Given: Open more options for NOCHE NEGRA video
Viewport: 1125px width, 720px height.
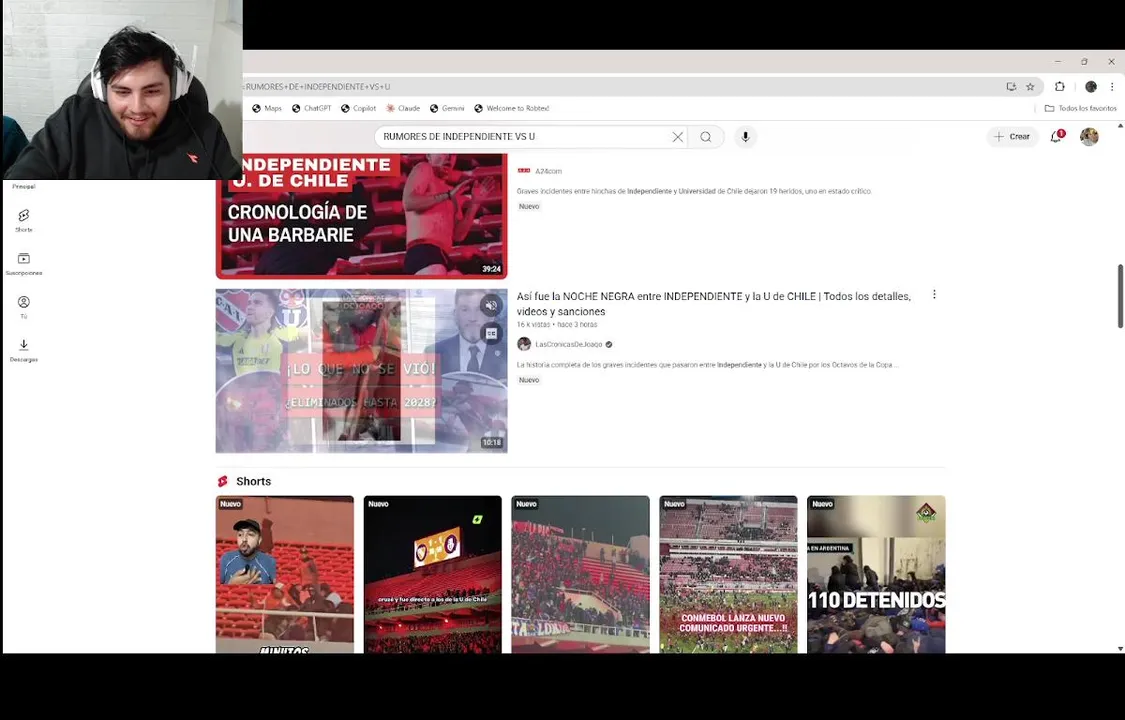Looking at the screenshot, I should [934, 294].
